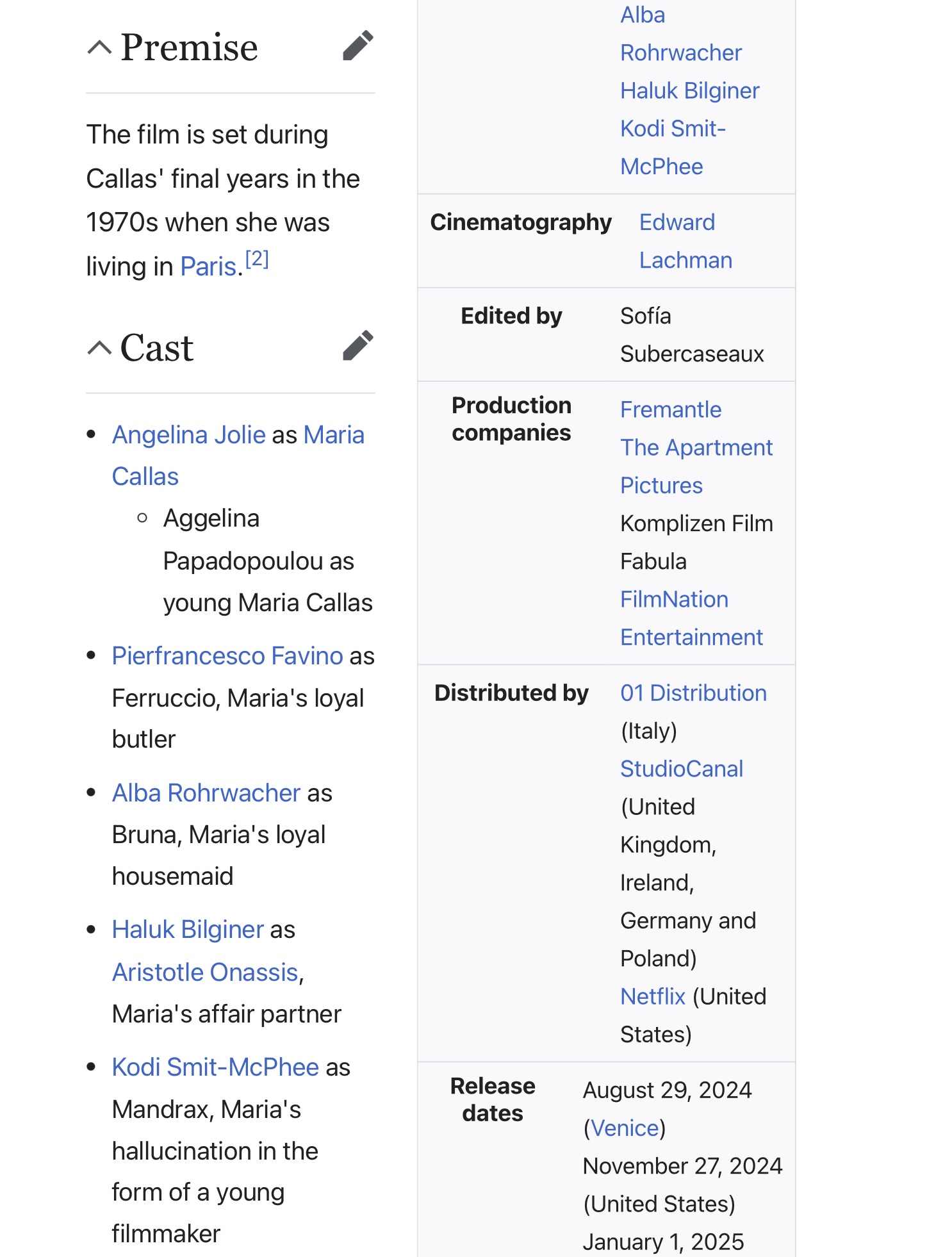Select the 'Cinematography' row label
Image resolution: width=952 pixels, height=1257 pixels.
coord(521,222)
